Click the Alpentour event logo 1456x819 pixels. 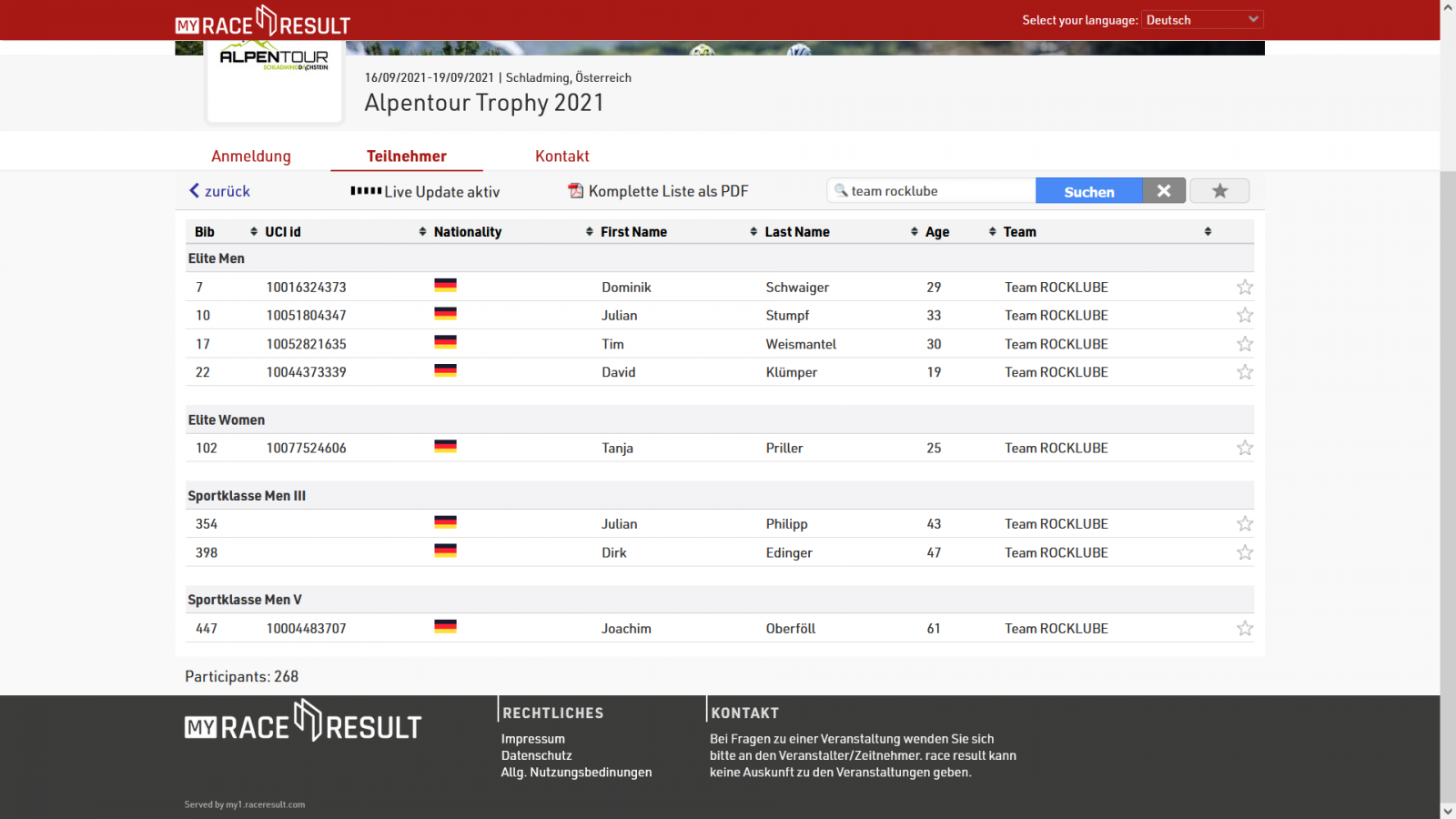point(274,60)
